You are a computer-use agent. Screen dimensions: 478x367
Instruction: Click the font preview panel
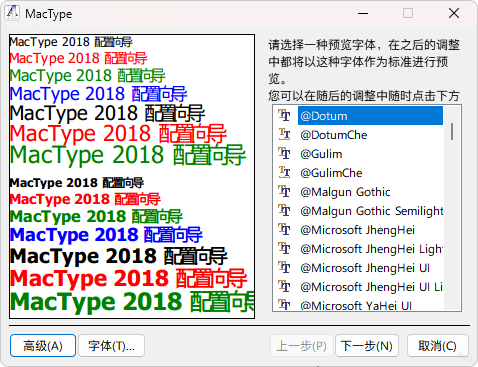point(132,176)
